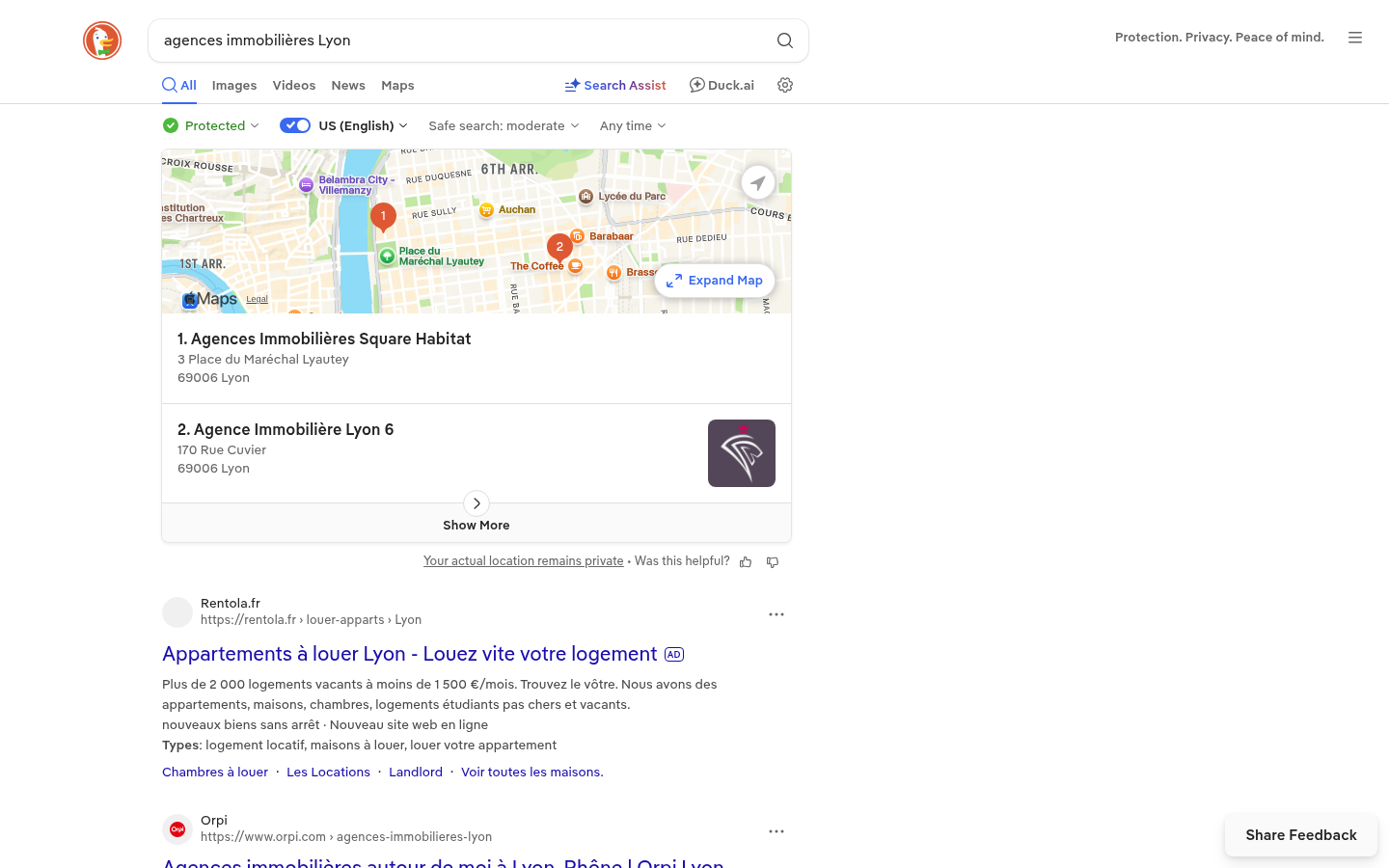The width and height of the screenshot is (1389, 868).
Task: Switch to Maps tab
Action: coord(397,85)
